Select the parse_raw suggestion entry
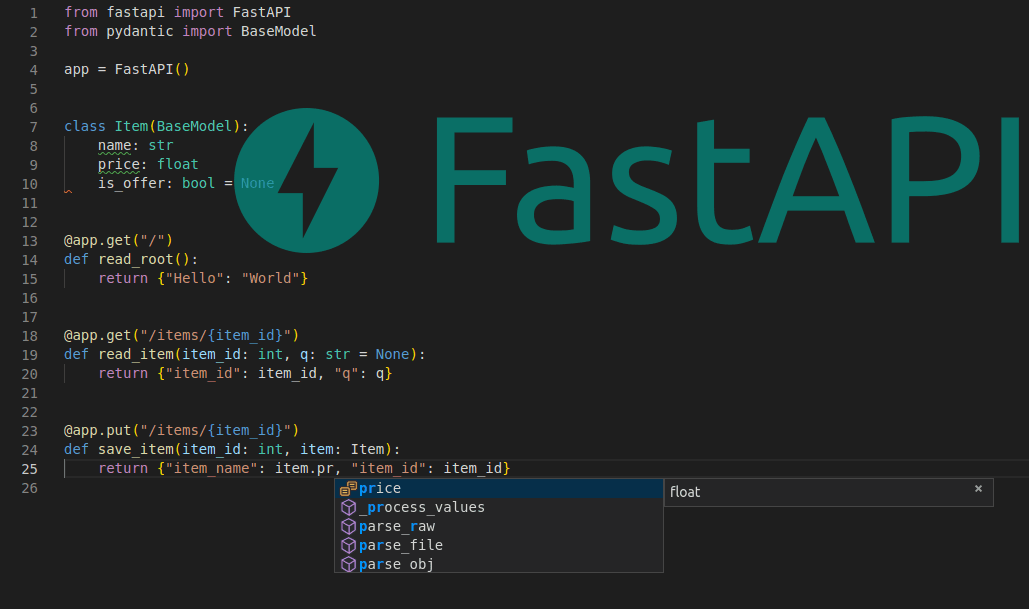Screen dimensions: 1029x609 click(x=396, y=526)
